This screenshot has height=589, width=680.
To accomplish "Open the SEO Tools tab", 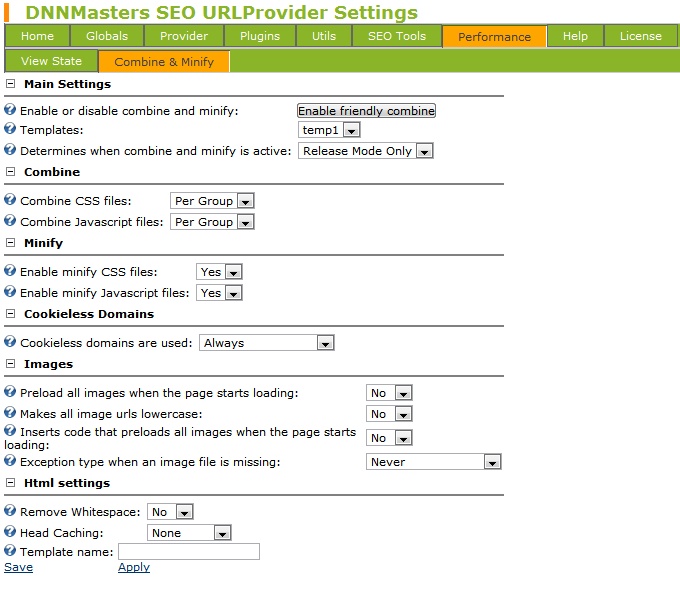I will [x=397, y=36].
